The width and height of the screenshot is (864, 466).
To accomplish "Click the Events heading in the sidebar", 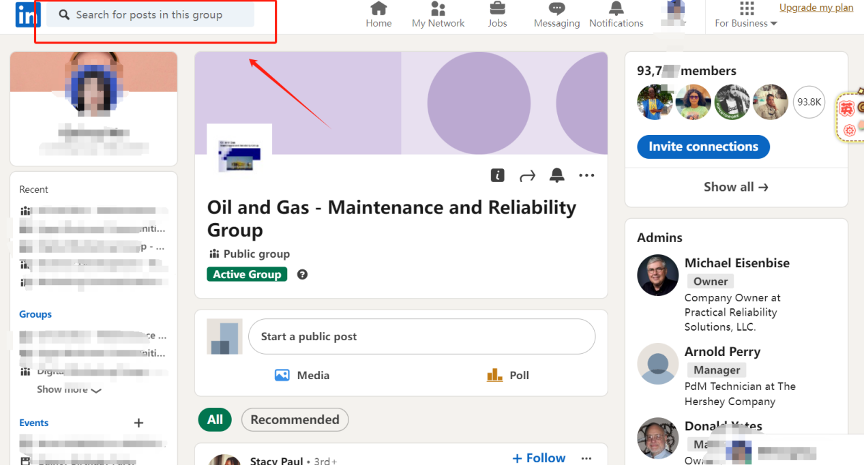I will tap(34, 422).
